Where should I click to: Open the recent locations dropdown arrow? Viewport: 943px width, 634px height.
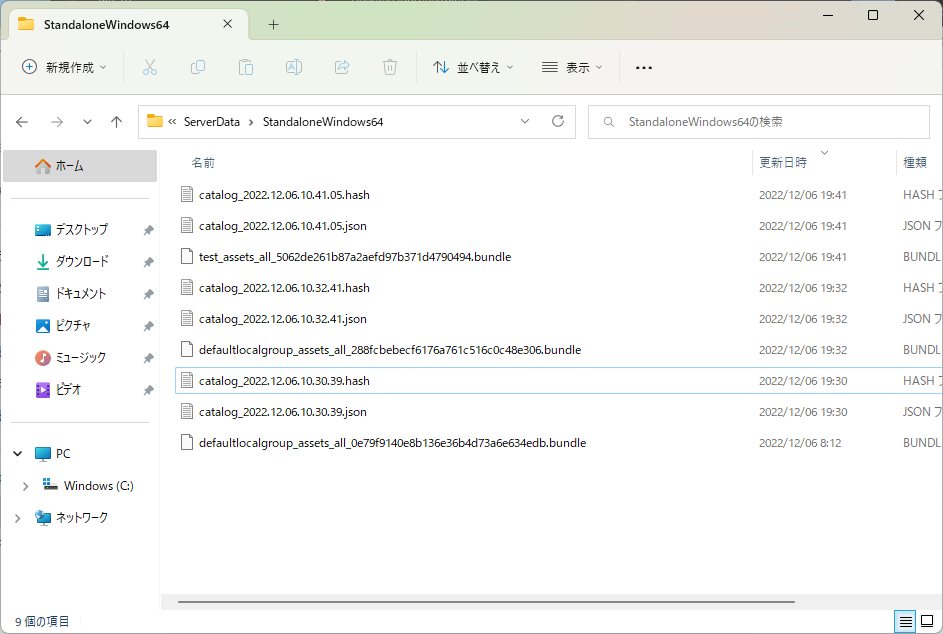pyautogui.click(x=87, y=122)
